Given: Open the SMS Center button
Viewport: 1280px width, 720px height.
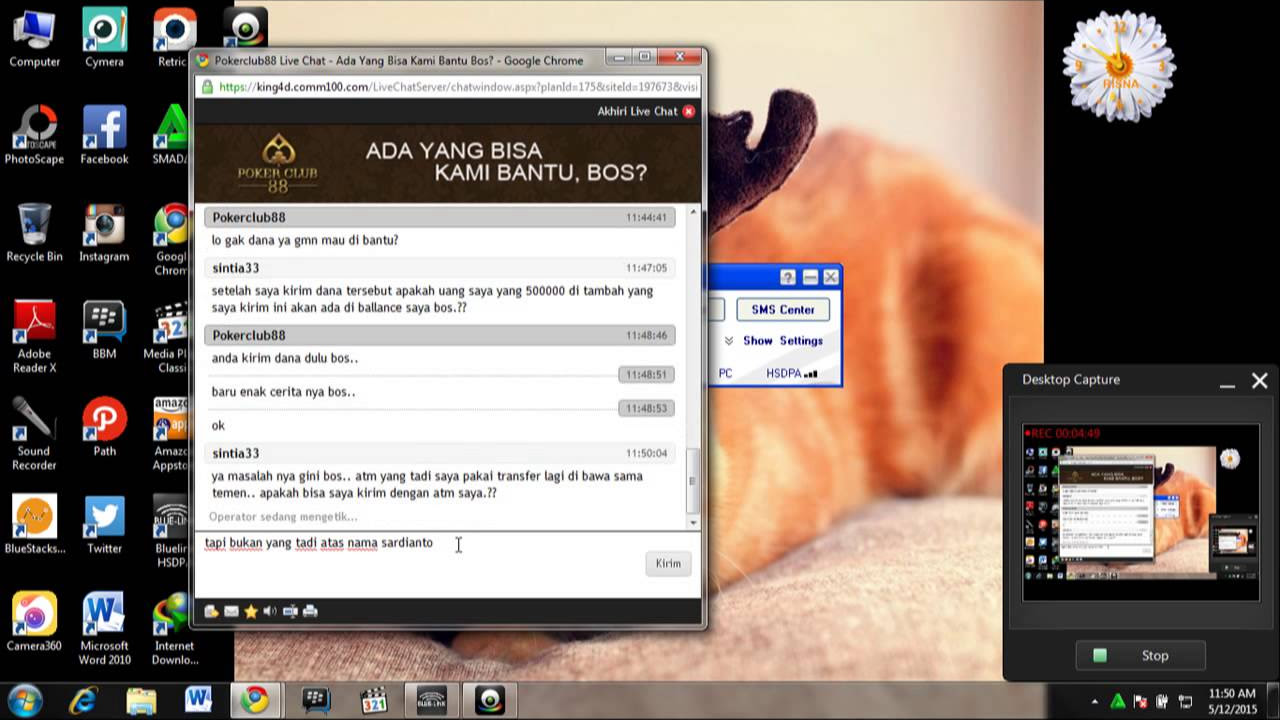Looking at the screenshot, I should coord(782,310).
